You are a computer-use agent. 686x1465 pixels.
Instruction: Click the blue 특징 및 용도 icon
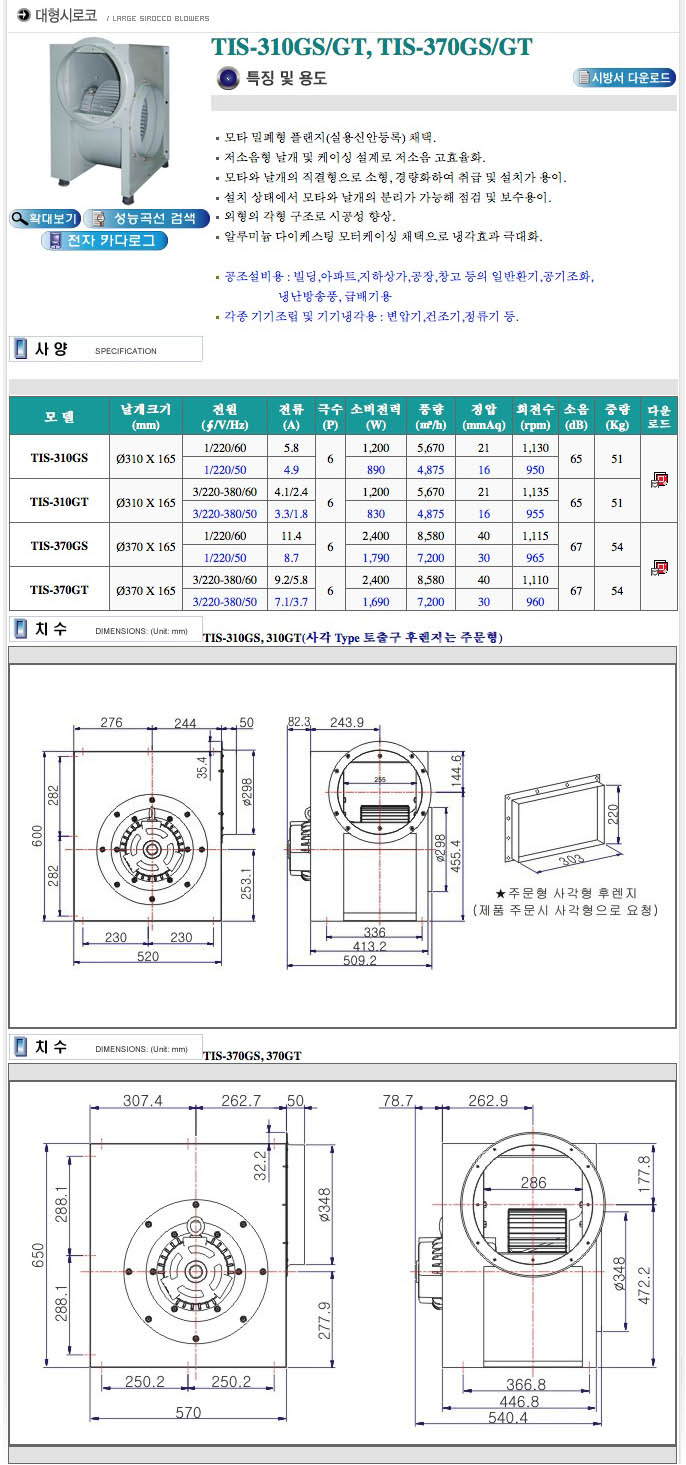pyautogui.click(x=229, y=78)
